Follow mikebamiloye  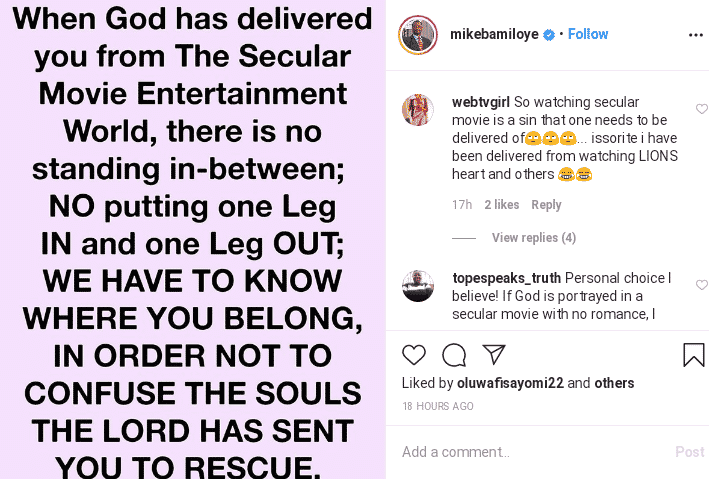click(x=588, y=34)
